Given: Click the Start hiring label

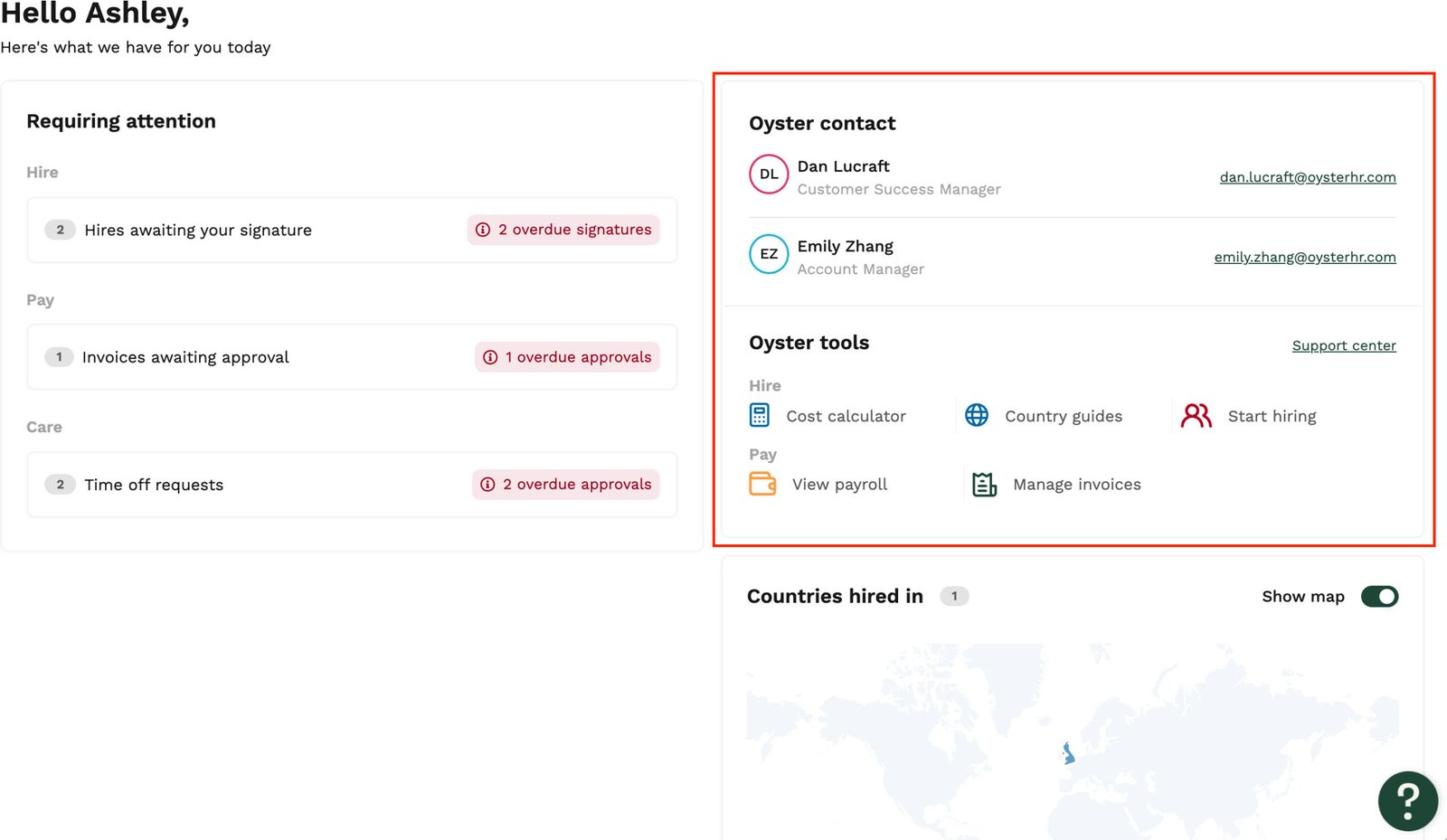Looking at the screenshot, I should point(1272,416).
